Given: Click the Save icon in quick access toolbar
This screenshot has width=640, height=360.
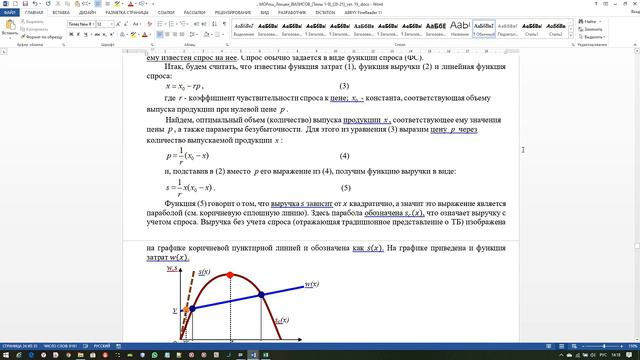Looking at the screenshot, I should (25, 4).
